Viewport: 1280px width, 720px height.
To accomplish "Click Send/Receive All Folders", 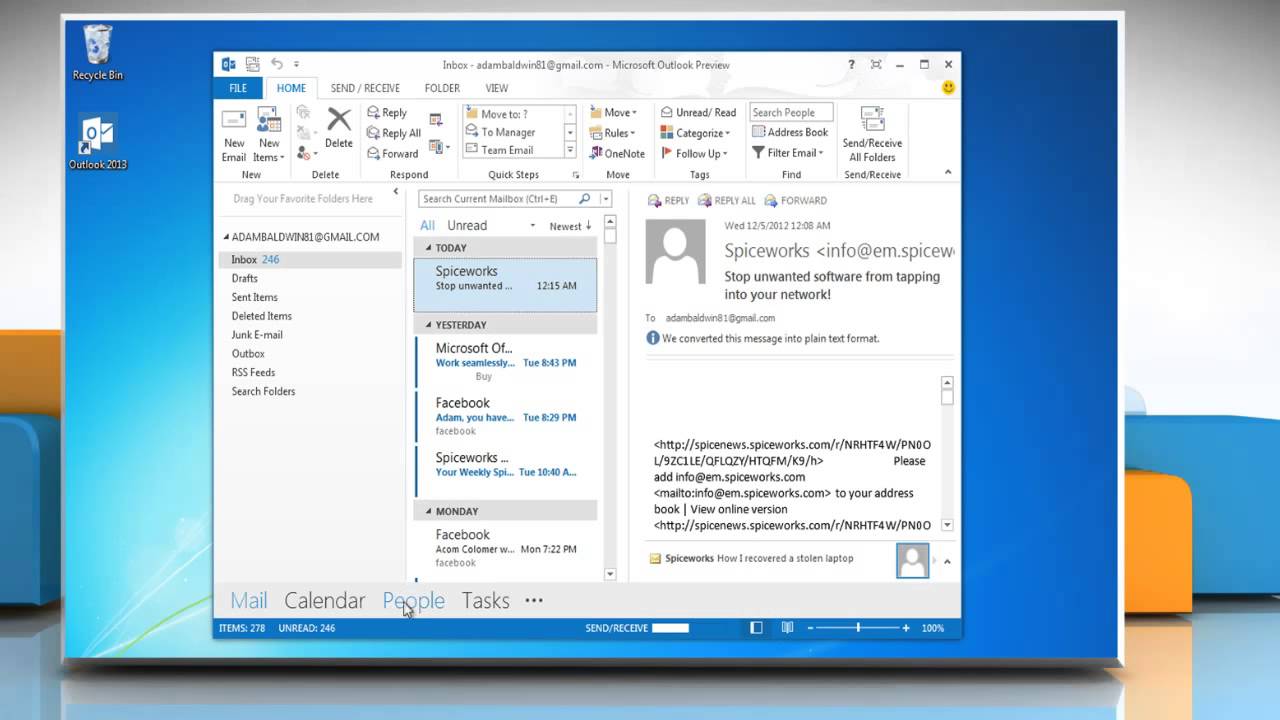I will (x=872, y=134).
